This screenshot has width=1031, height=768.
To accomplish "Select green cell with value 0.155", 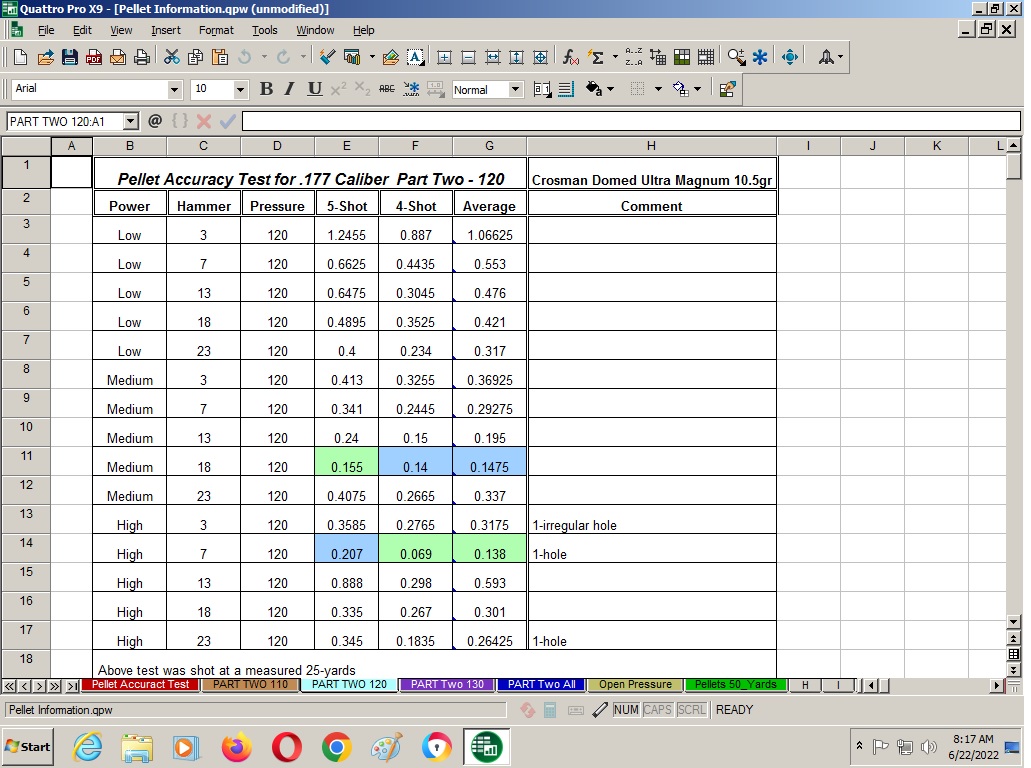I will pyautogui.click(x=347, y=462).
